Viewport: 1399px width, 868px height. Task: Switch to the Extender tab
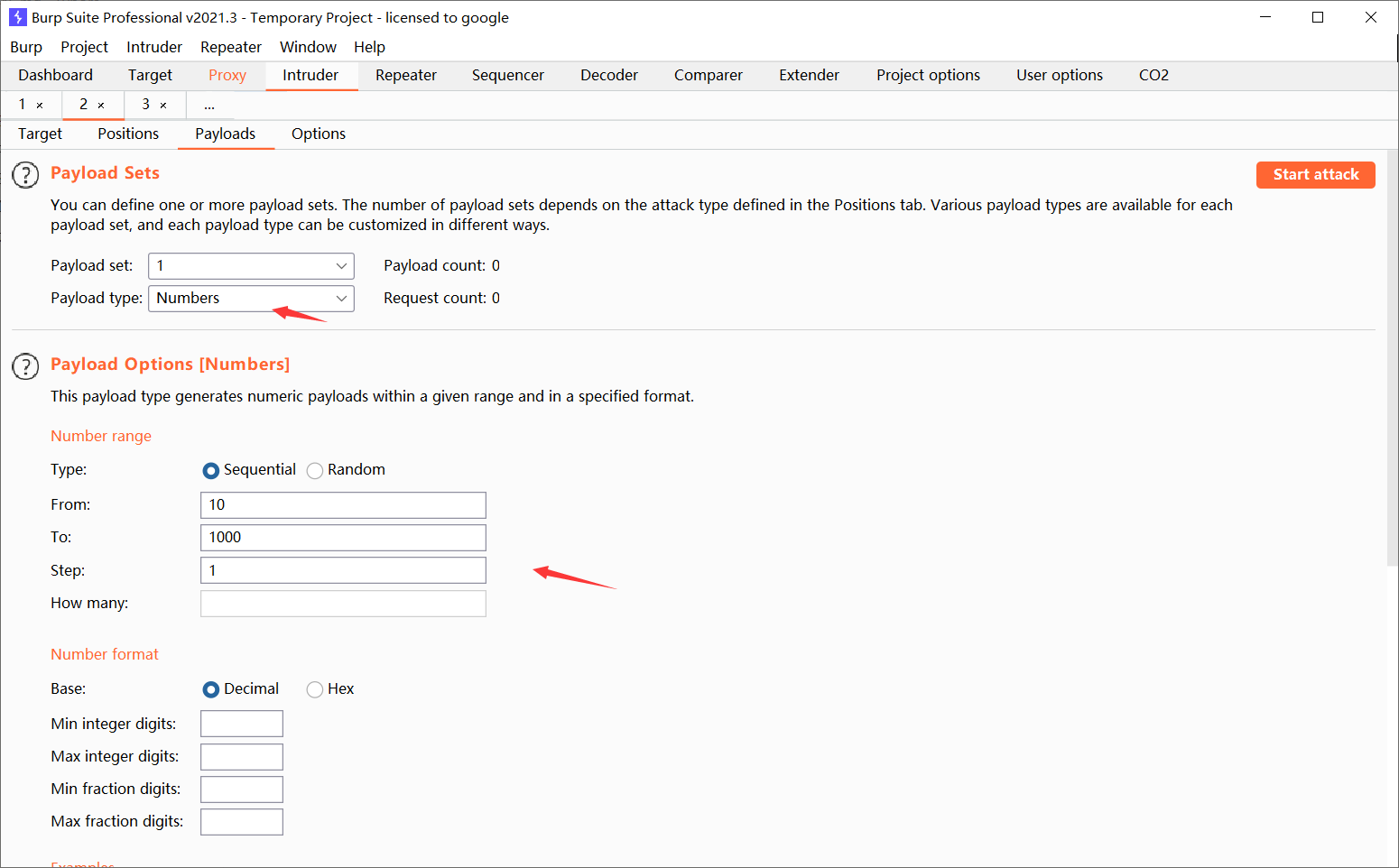tap(810, 75)
